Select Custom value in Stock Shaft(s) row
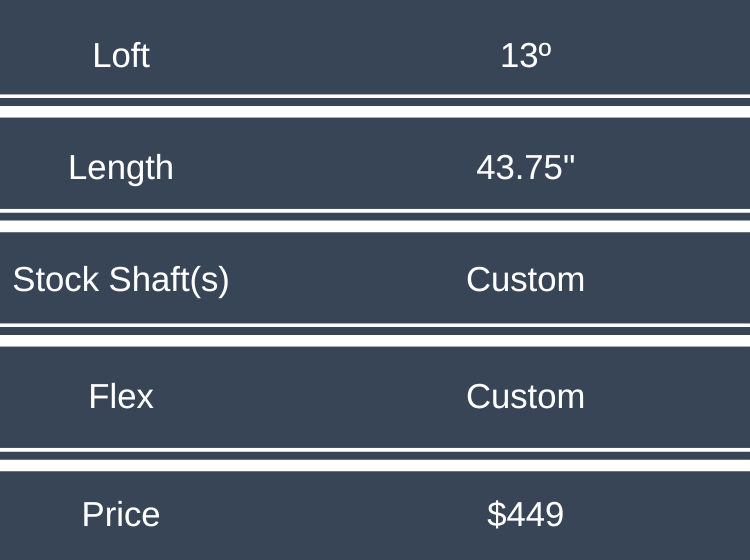This screenshot has width=750, height=560. point(525,280)
